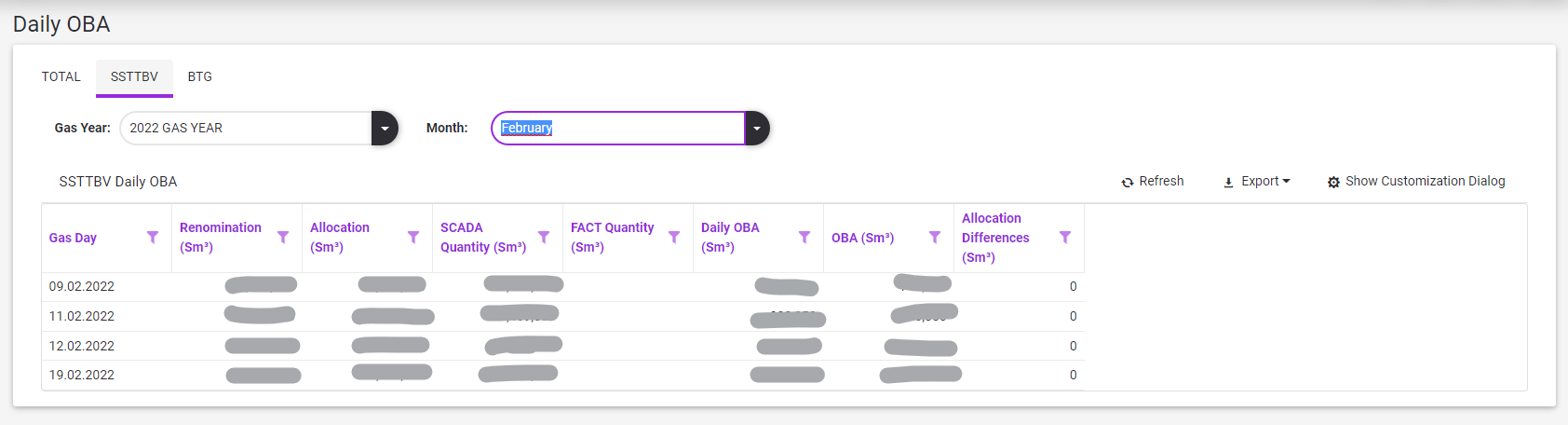
Task: Click the Gas Day column filter icon
Action: [x=153, y=238]
